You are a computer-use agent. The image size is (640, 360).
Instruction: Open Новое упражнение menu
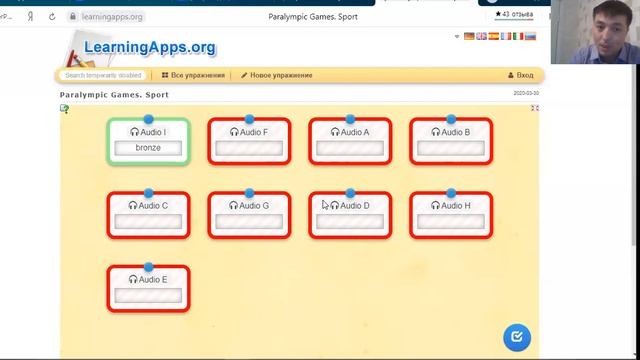pyautogui.click(x=276, y=75)
